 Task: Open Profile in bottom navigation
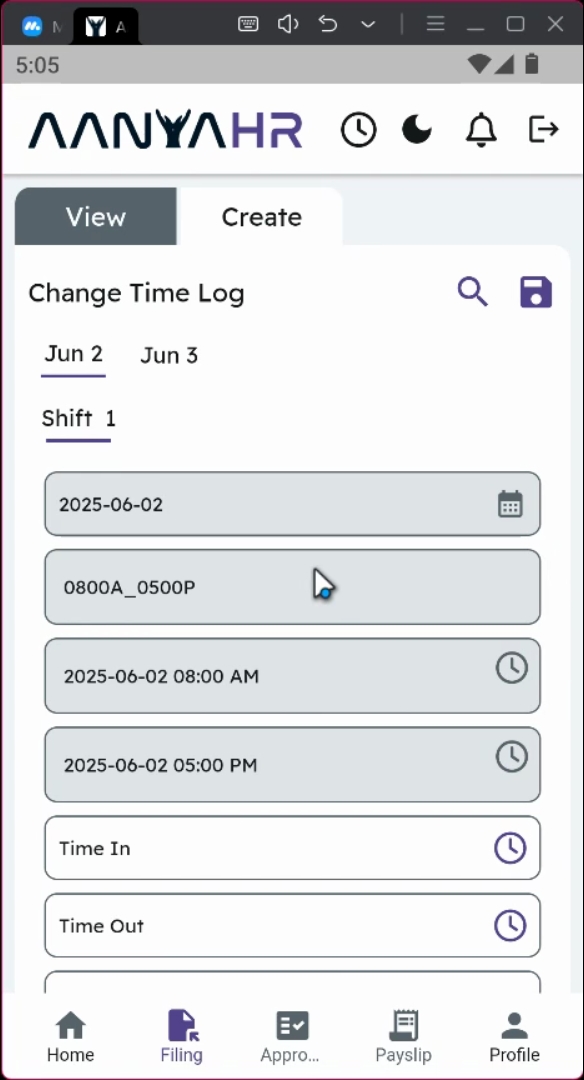[514, 1036]
